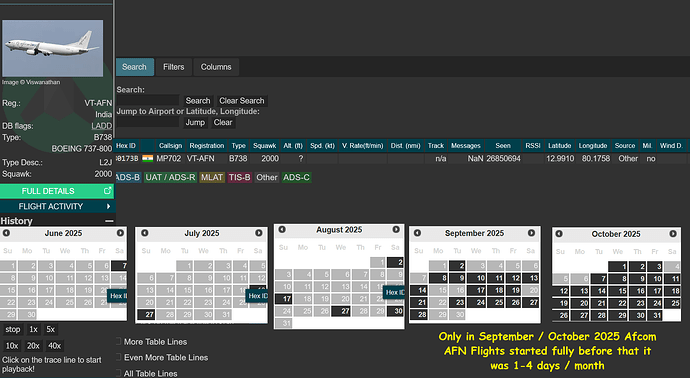690x378 pixels.
Task: Sort table by Alt. (ft) column
Action: [x=293, y=146]
